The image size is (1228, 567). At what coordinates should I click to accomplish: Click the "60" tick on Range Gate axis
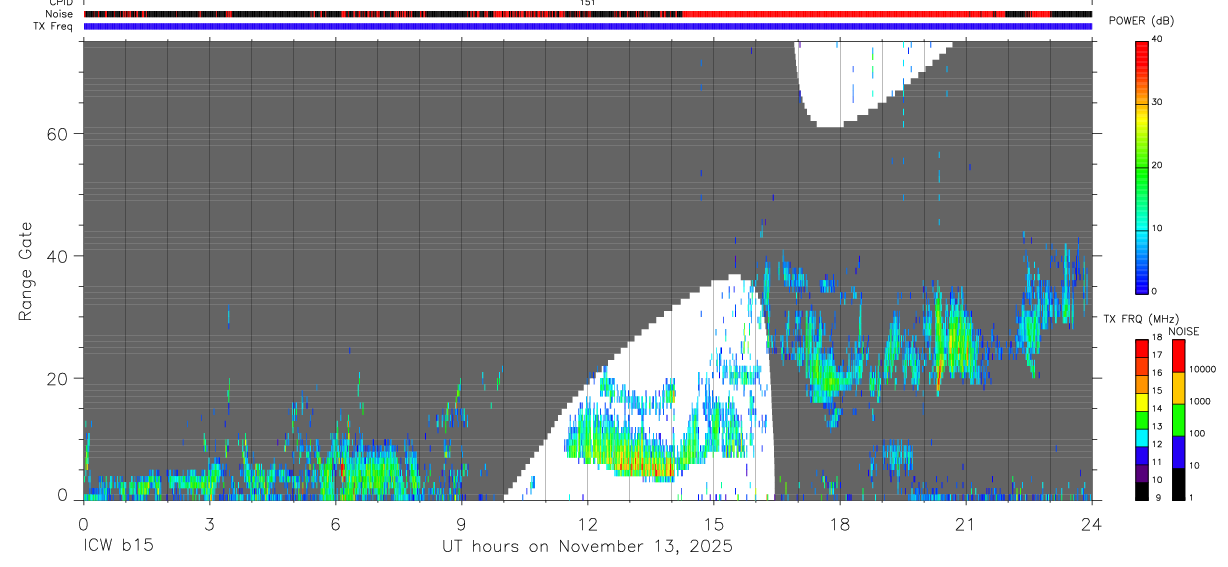(59, 134)
